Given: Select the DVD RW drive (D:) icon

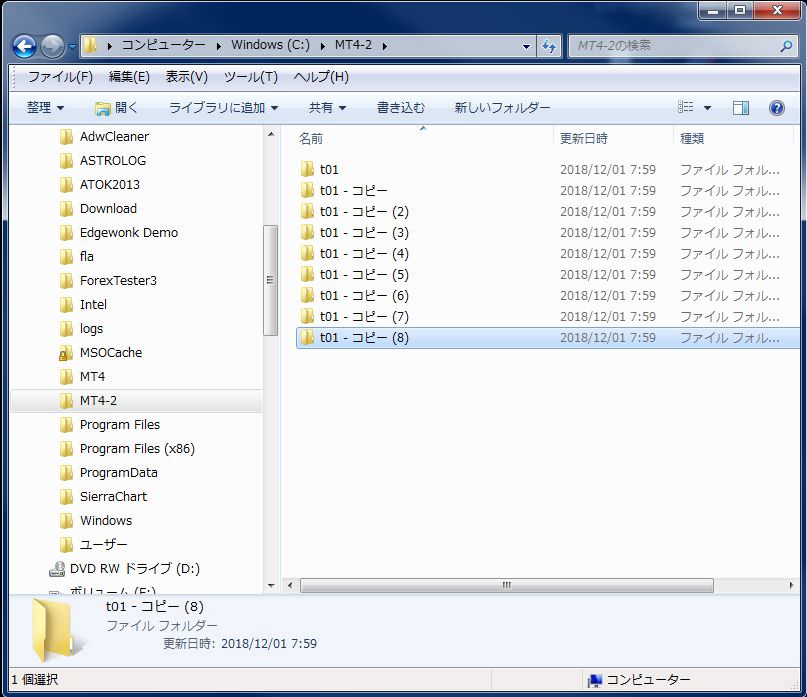Looking at the screenshot, I should pos(57,569).
